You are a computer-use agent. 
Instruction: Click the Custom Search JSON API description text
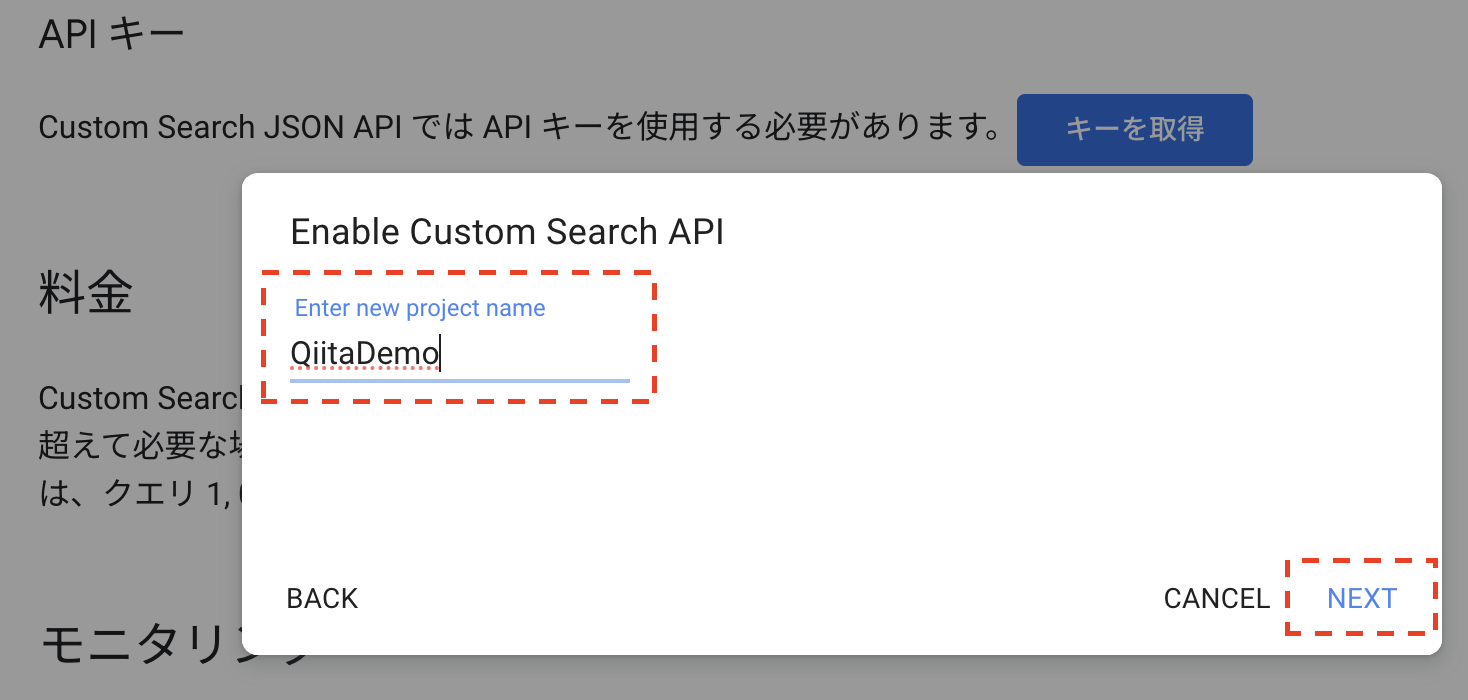(500, 127)
